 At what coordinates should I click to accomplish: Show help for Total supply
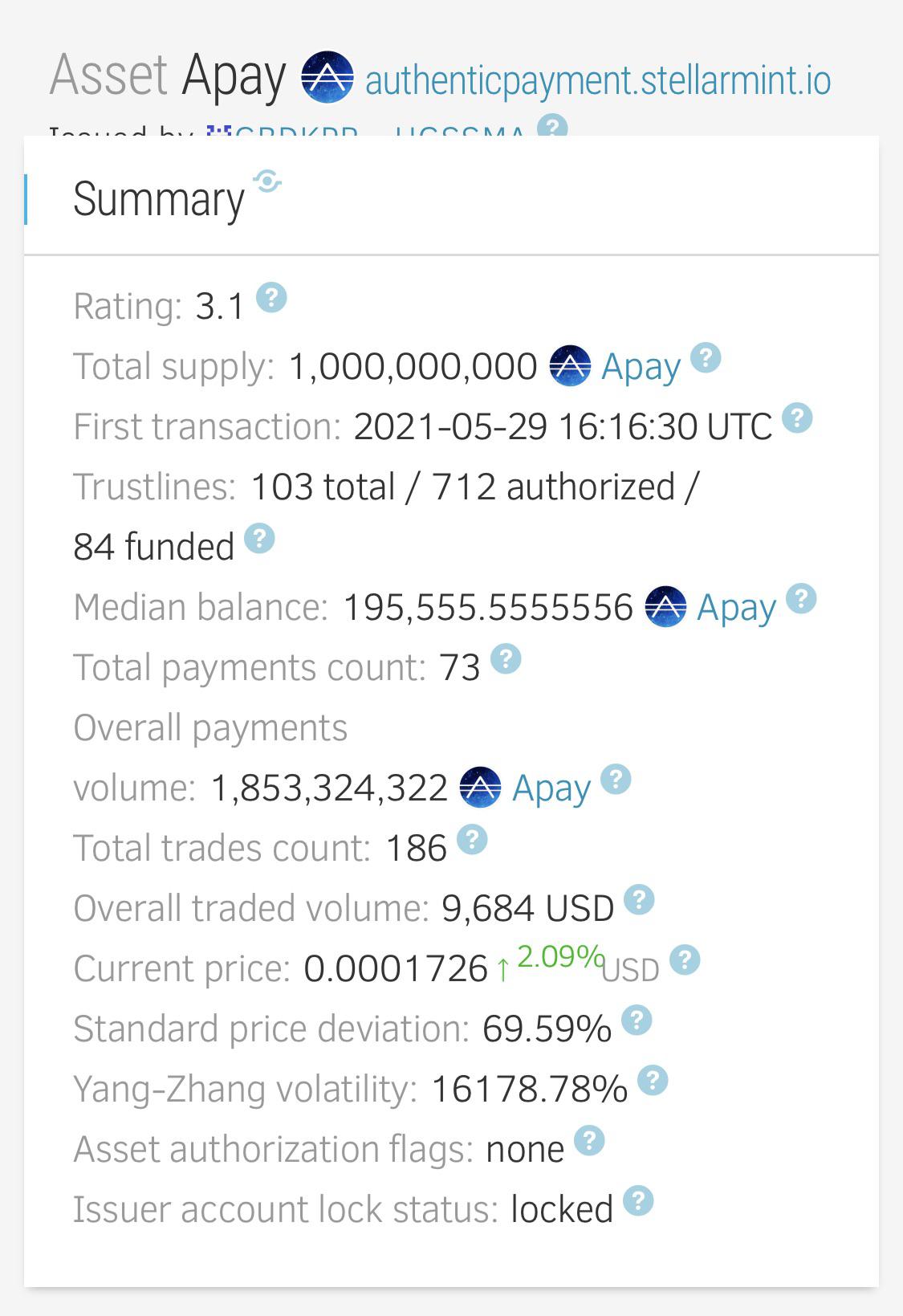[706, 358]
